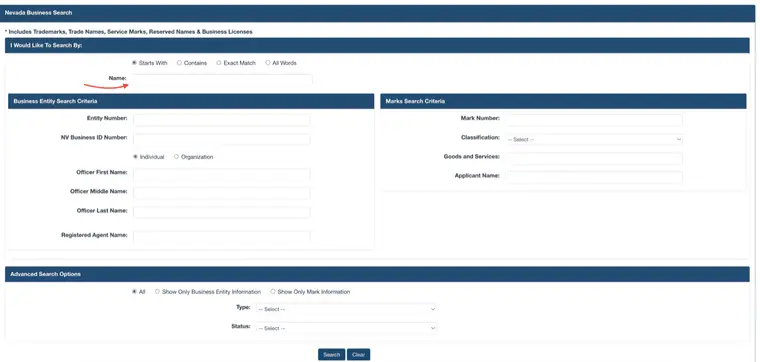The height and width of the screenshot is (362, 760).
Task: Select the Organization radio button
Action: [x=176, y=157]
